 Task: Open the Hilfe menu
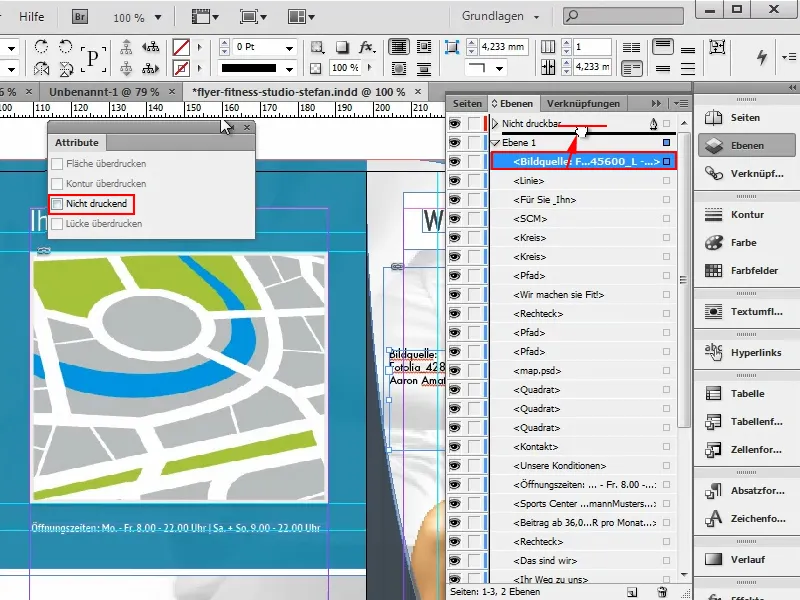(x=32, y=17)
